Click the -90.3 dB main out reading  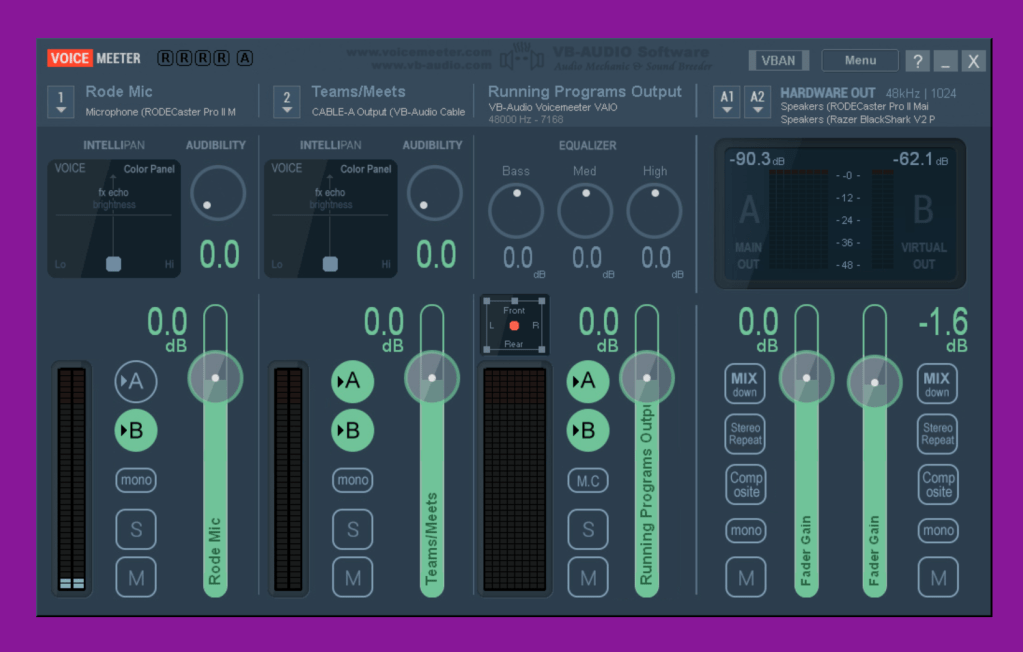(x=757, y=160)
